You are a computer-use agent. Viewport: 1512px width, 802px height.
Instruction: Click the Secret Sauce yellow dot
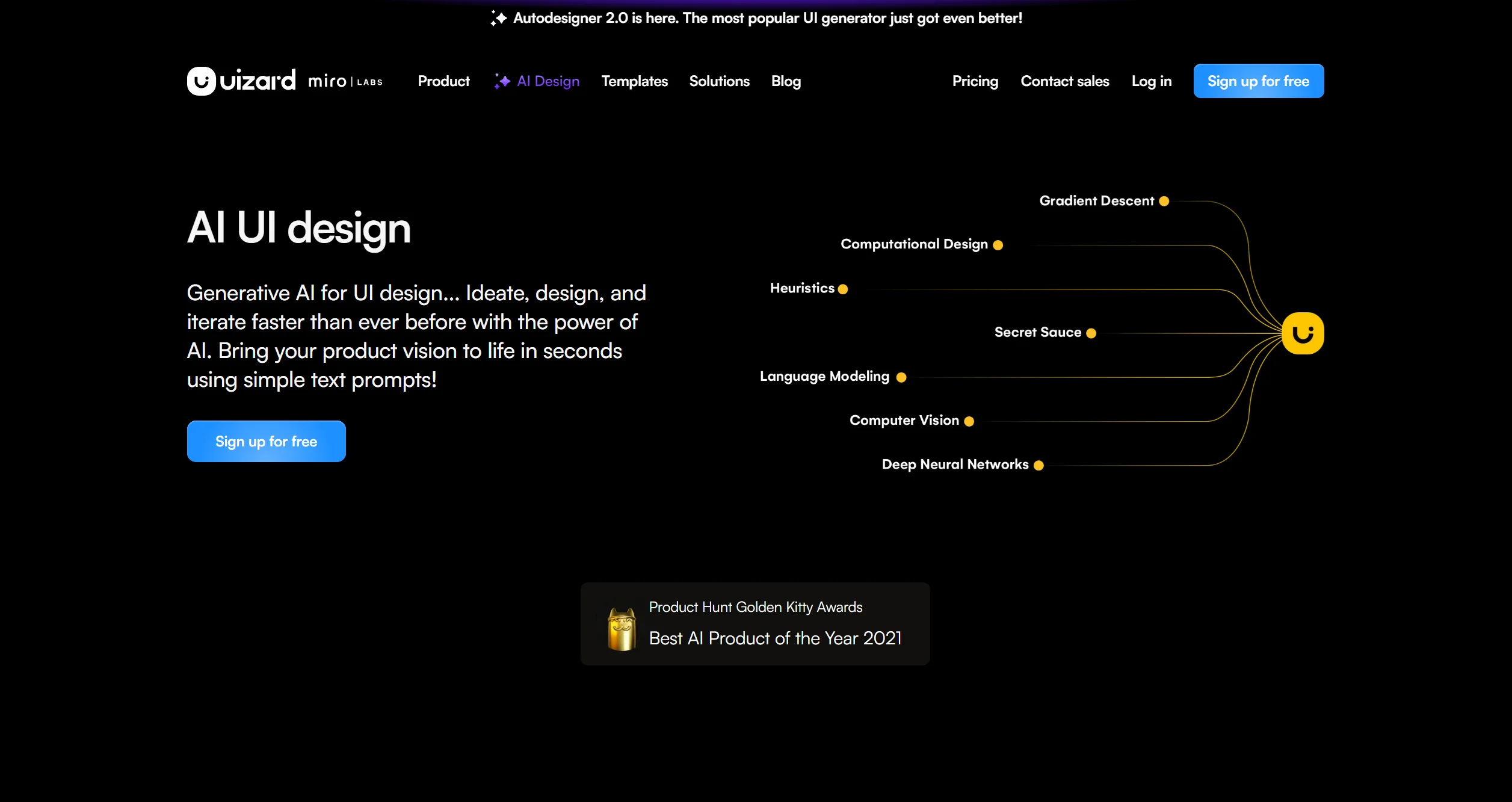tap(1091, 333)
